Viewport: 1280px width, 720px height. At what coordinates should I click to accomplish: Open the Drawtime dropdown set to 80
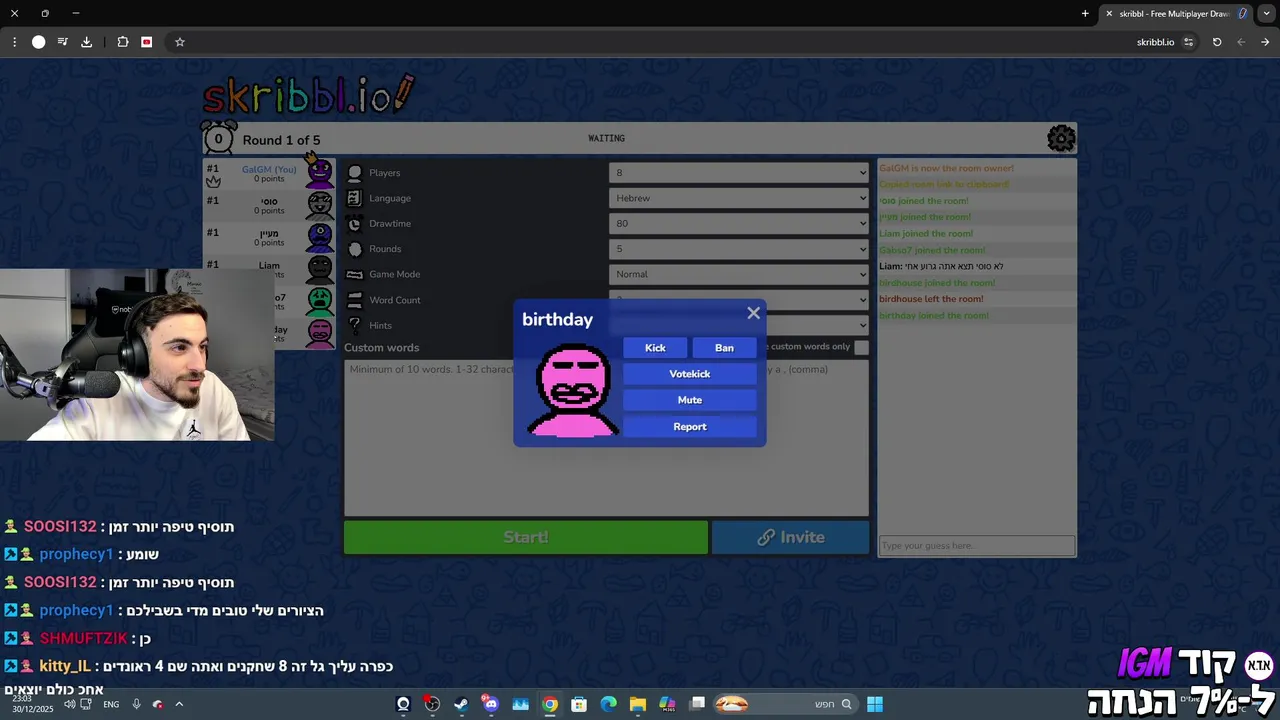[739, 224]
